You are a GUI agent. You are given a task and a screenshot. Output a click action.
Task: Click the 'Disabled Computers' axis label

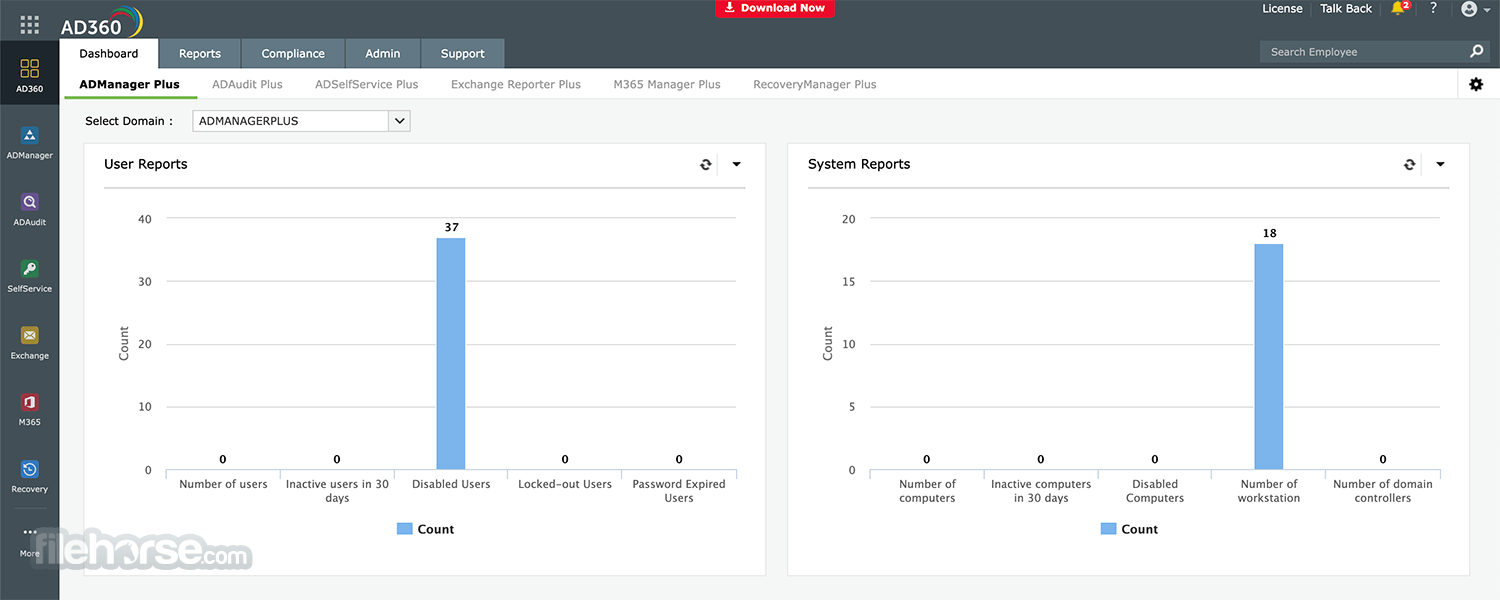point(1155,491)
